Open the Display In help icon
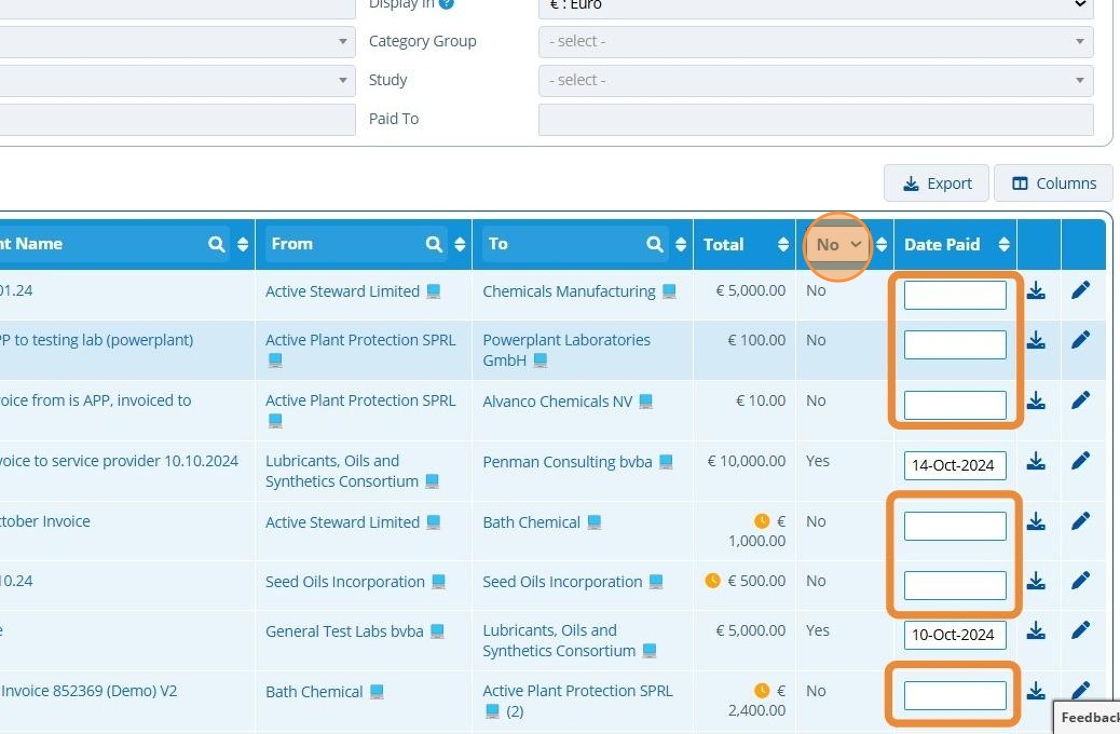 coord(446,4)
